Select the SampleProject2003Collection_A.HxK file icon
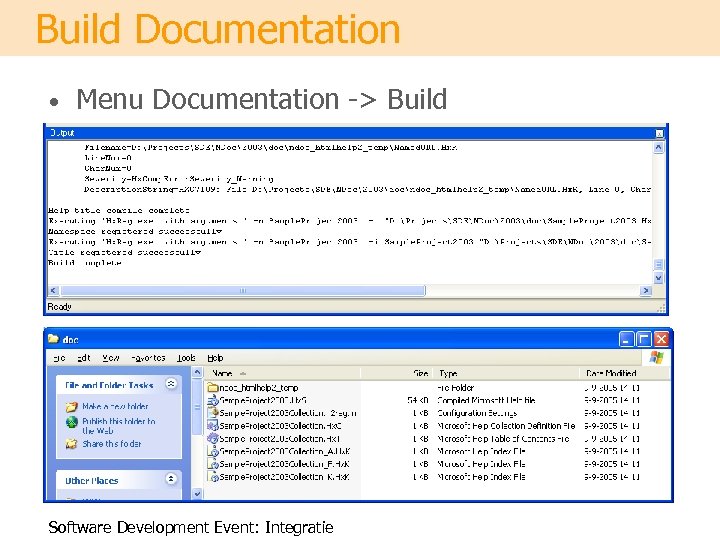720x540 pixels. (212, 451)
